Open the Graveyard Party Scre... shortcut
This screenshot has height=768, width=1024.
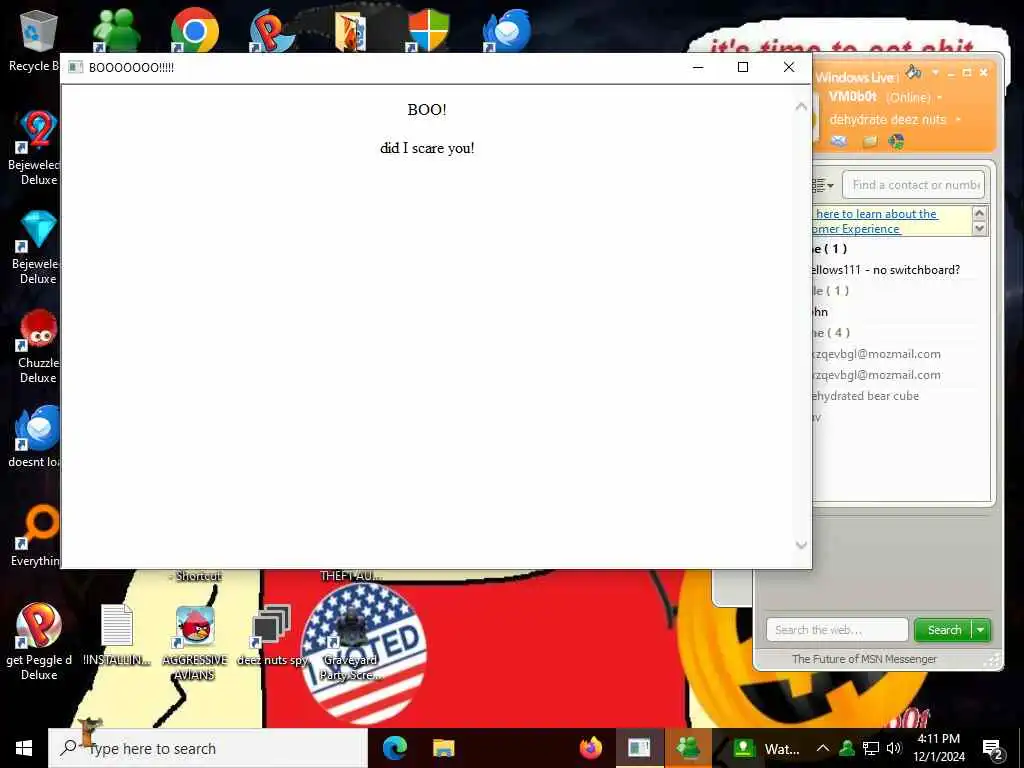coord(350,643)
